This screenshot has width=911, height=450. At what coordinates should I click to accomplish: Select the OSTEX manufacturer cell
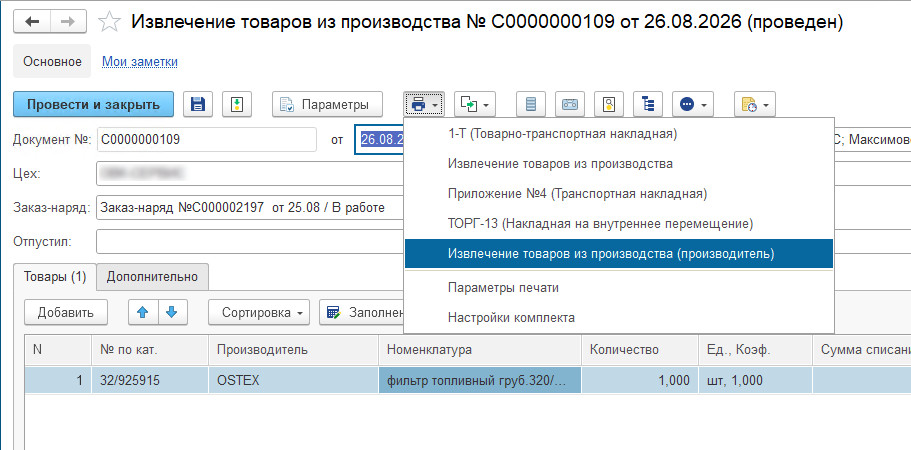(x=293, y=381)
